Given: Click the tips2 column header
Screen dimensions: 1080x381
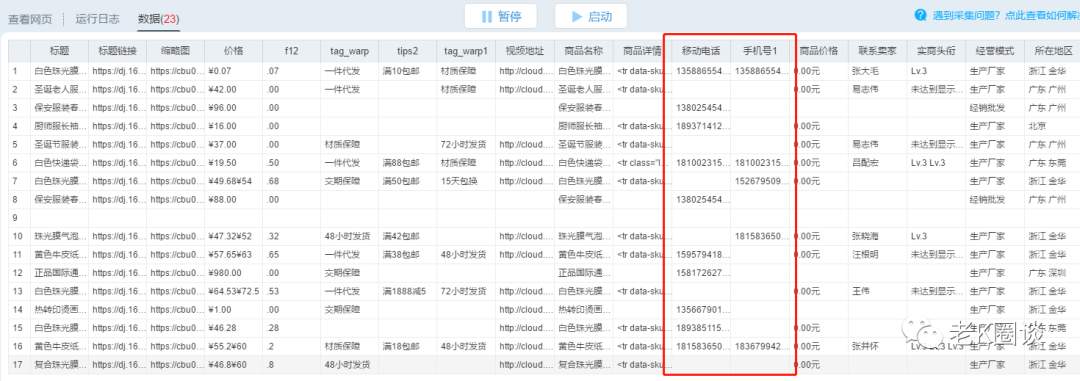Looking at the screenshot, I should coord(408,50).
